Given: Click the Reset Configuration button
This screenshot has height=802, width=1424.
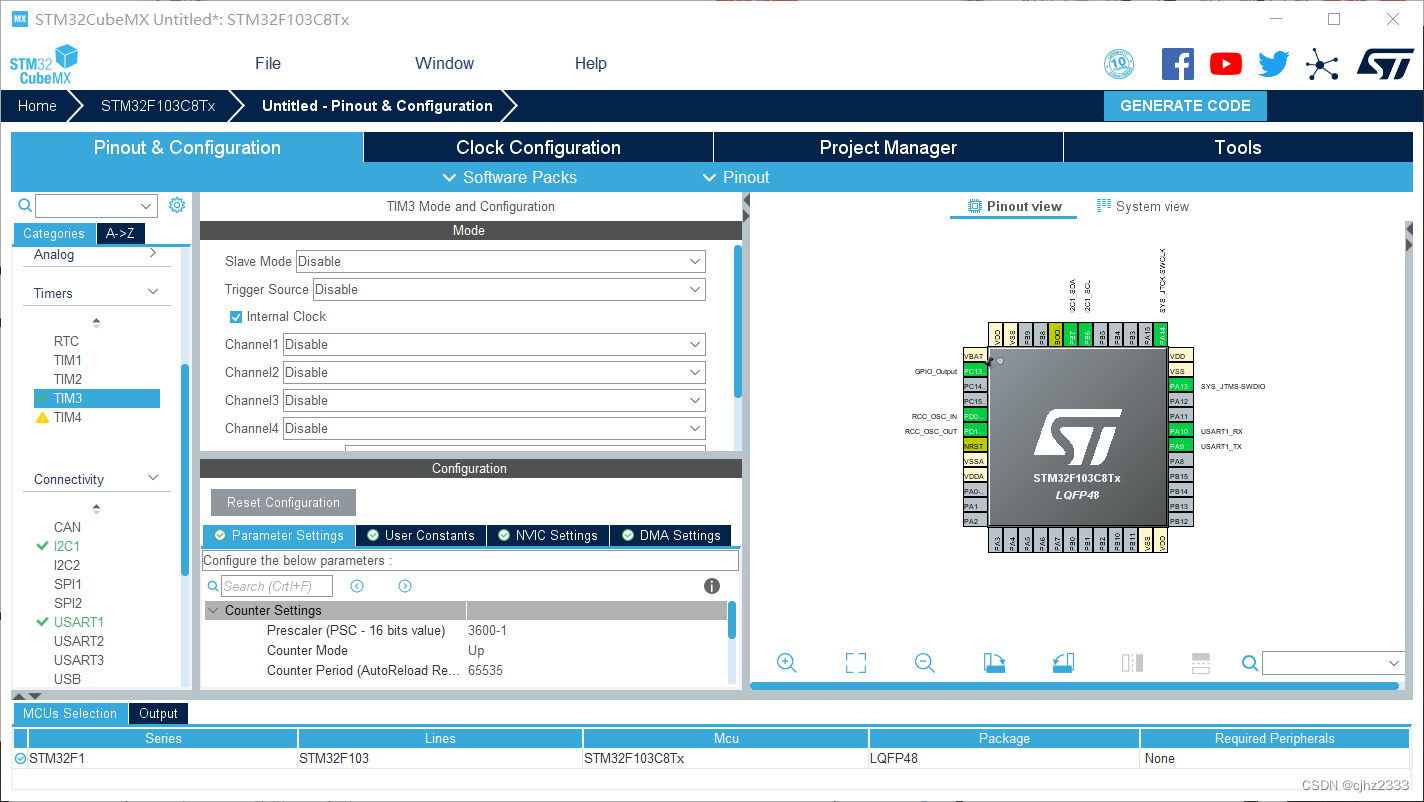Looking at the screenshot, I should (x=283, y=502).
